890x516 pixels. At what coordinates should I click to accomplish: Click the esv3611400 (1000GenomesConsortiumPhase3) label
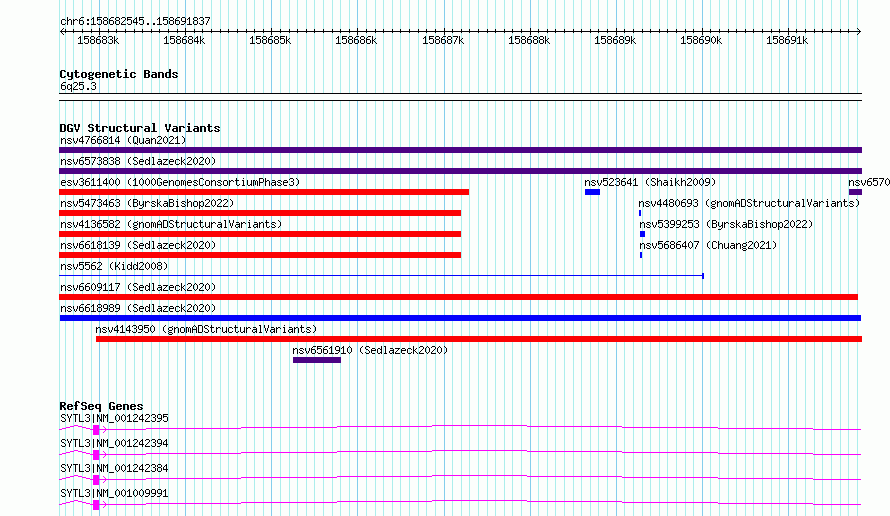click(x=180, y=182)
